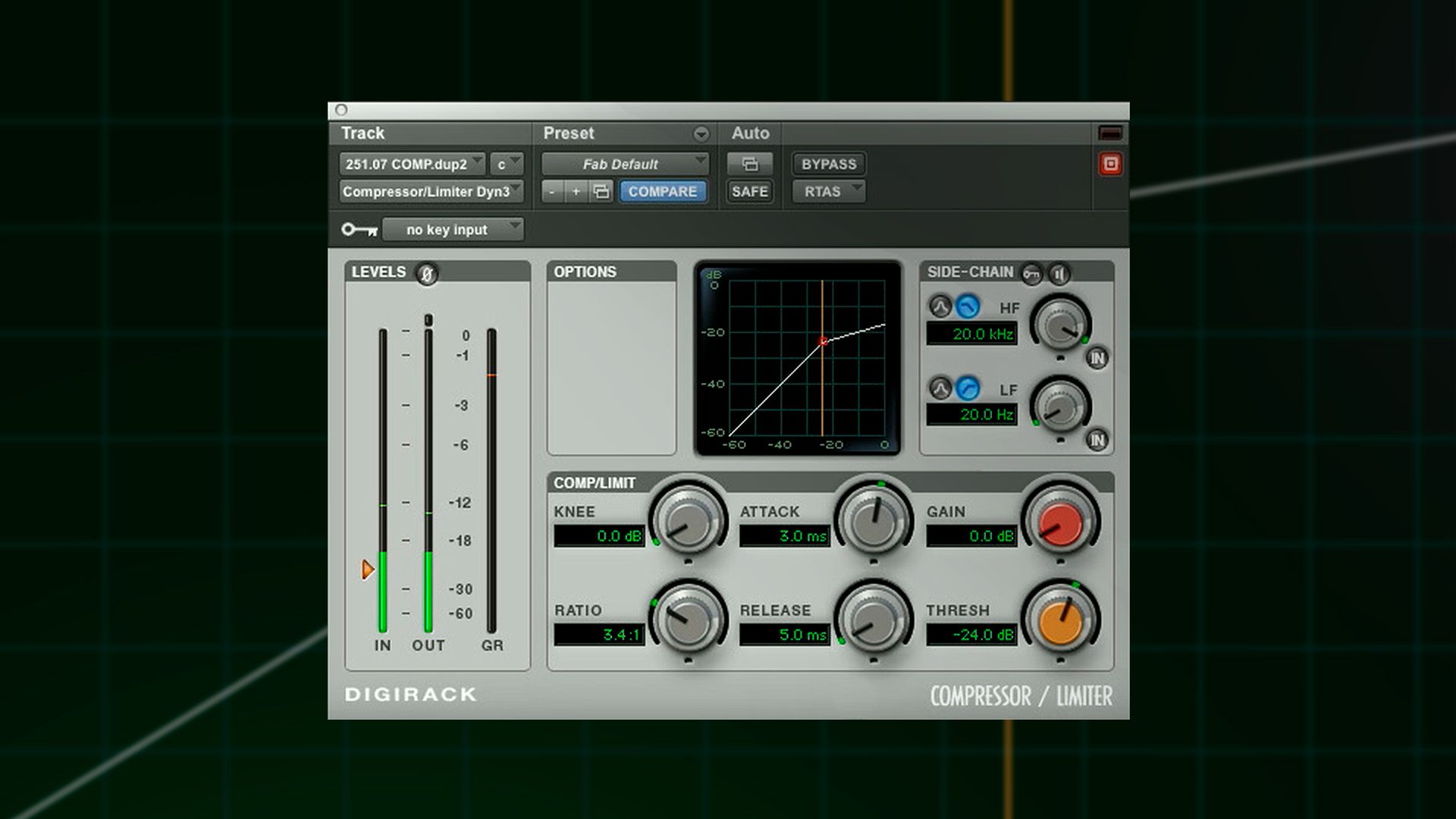Toggle the COMPARE button
Screen dimensions: 1456x819
tap(663, 191)
